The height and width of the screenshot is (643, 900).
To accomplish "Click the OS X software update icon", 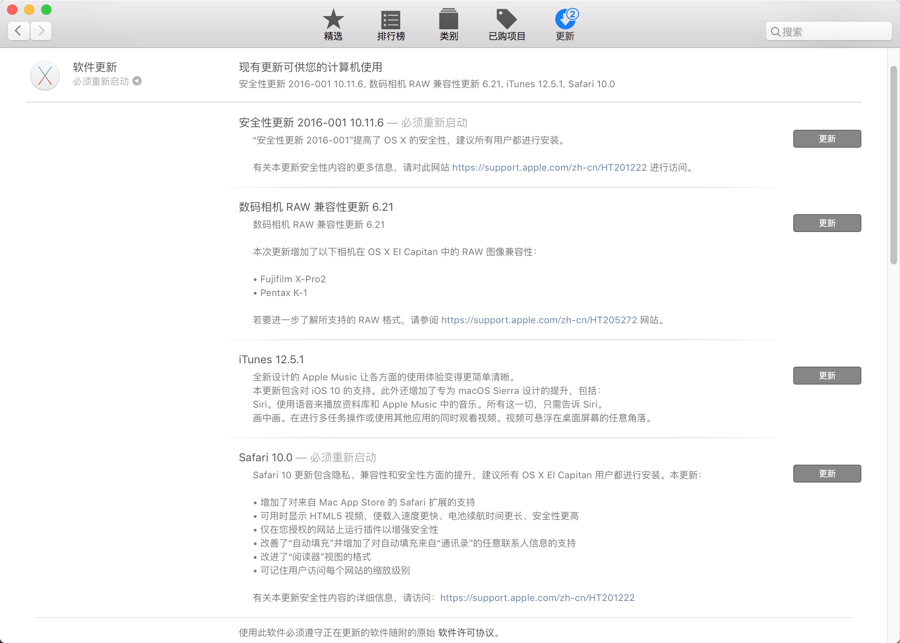I will (x=45, y=75).
